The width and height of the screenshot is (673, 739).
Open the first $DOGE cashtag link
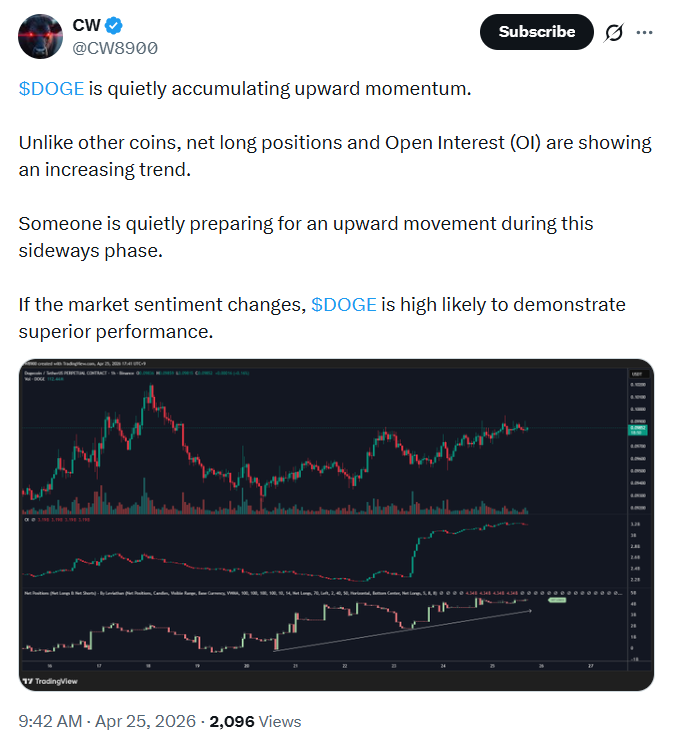[x=51, y=88]
